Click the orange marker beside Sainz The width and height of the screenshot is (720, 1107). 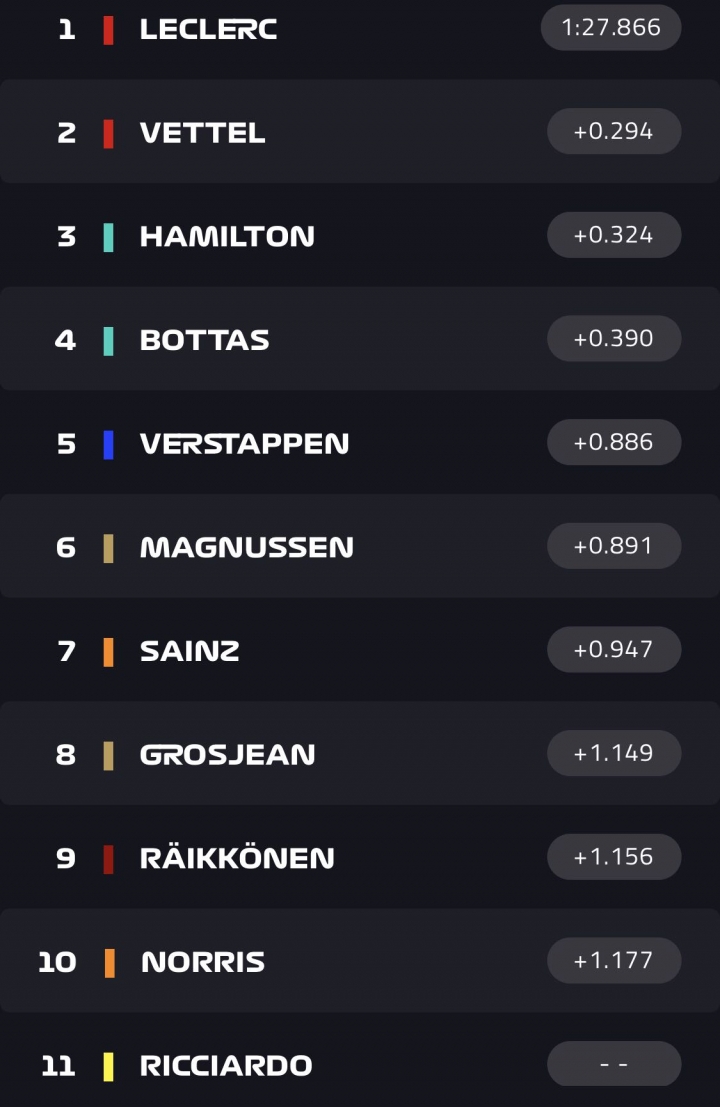pyautogui.click(x=108, y=652)
